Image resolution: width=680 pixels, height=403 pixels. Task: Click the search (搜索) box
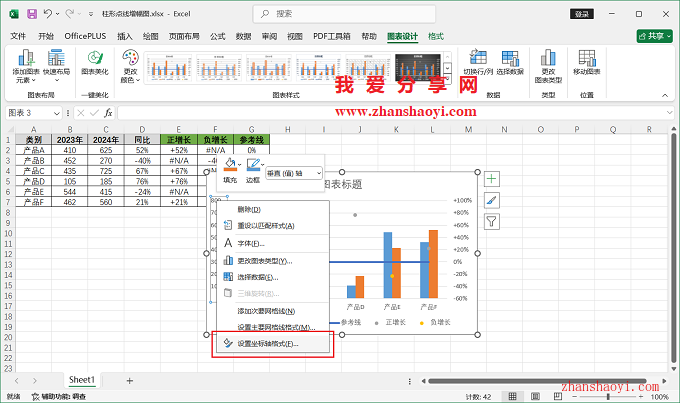coord(344,14)
